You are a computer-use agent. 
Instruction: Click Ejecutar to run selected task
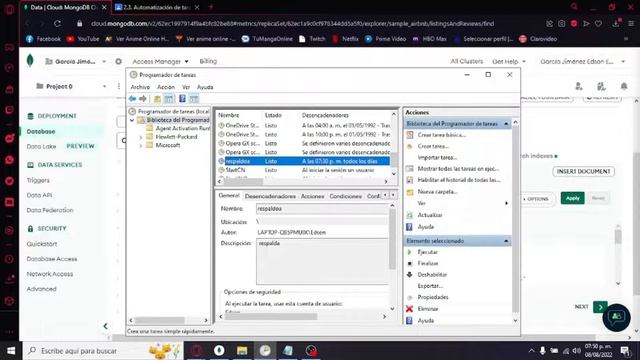427,252
